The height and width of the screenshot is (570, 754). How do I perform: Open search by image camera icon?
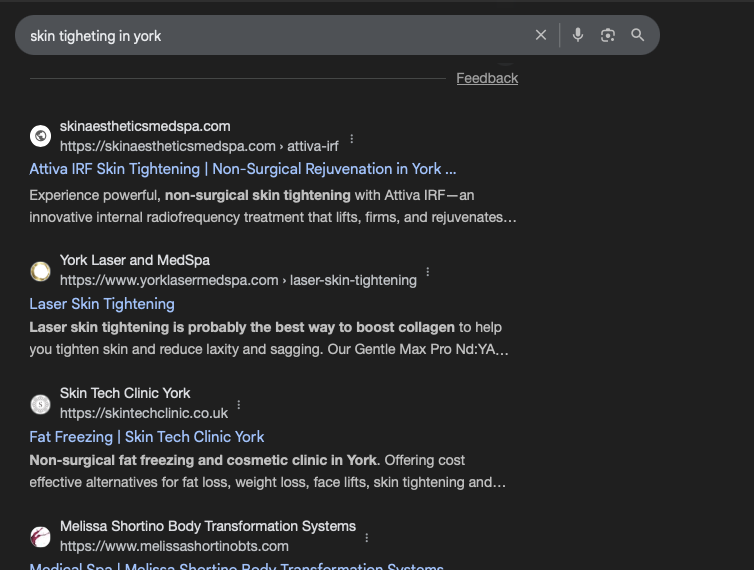pos(608,35)
